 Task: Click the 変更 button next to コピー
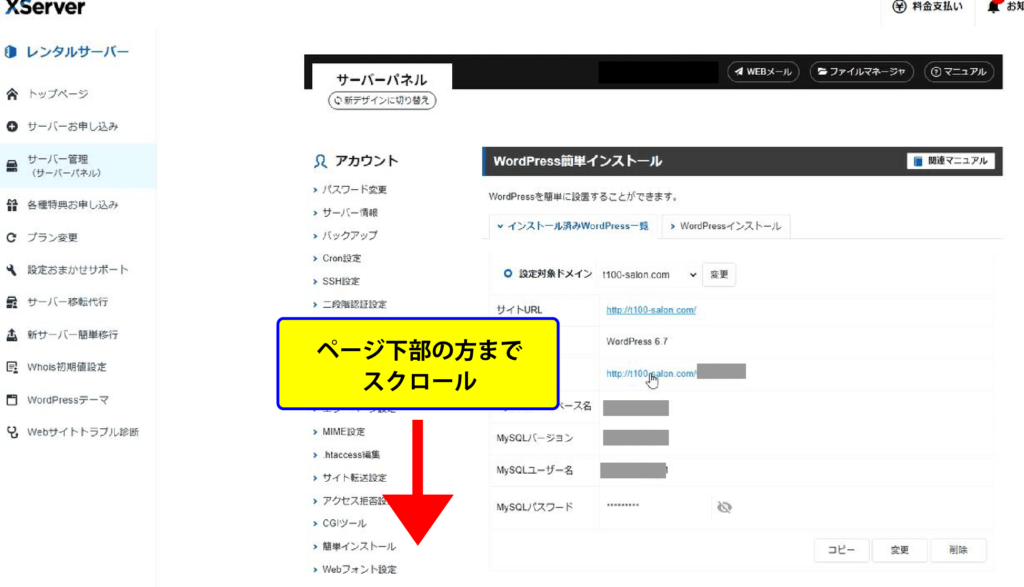click(x=900, y=550)
